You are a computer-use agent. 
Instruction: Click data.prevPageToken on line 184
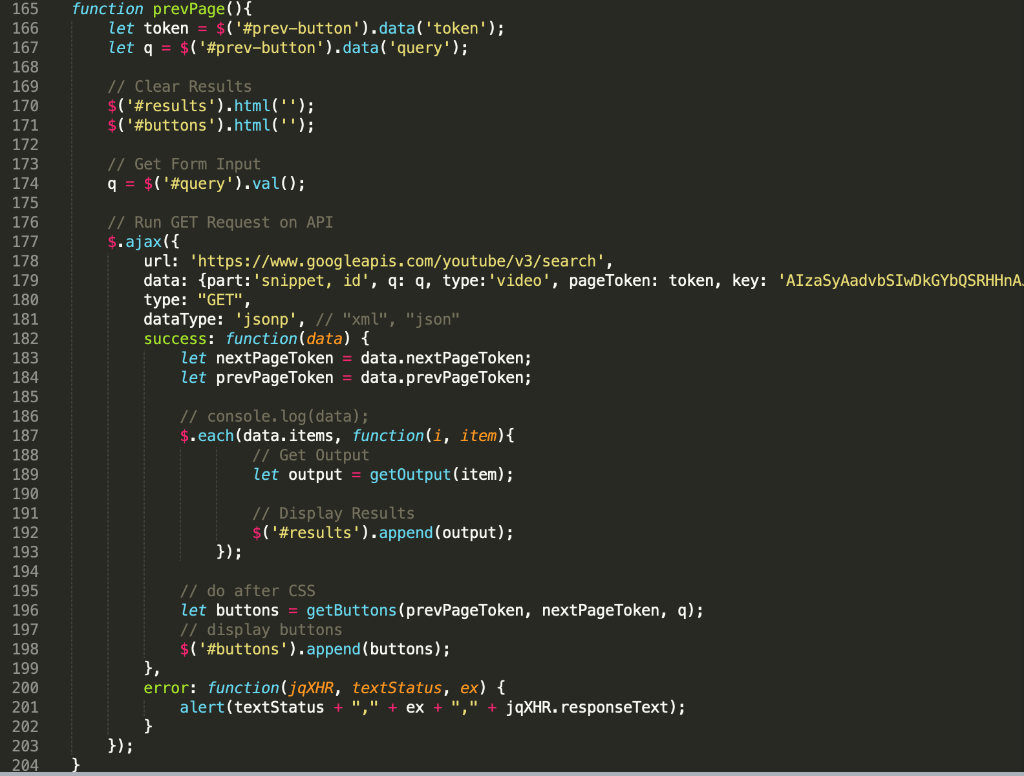445,378
